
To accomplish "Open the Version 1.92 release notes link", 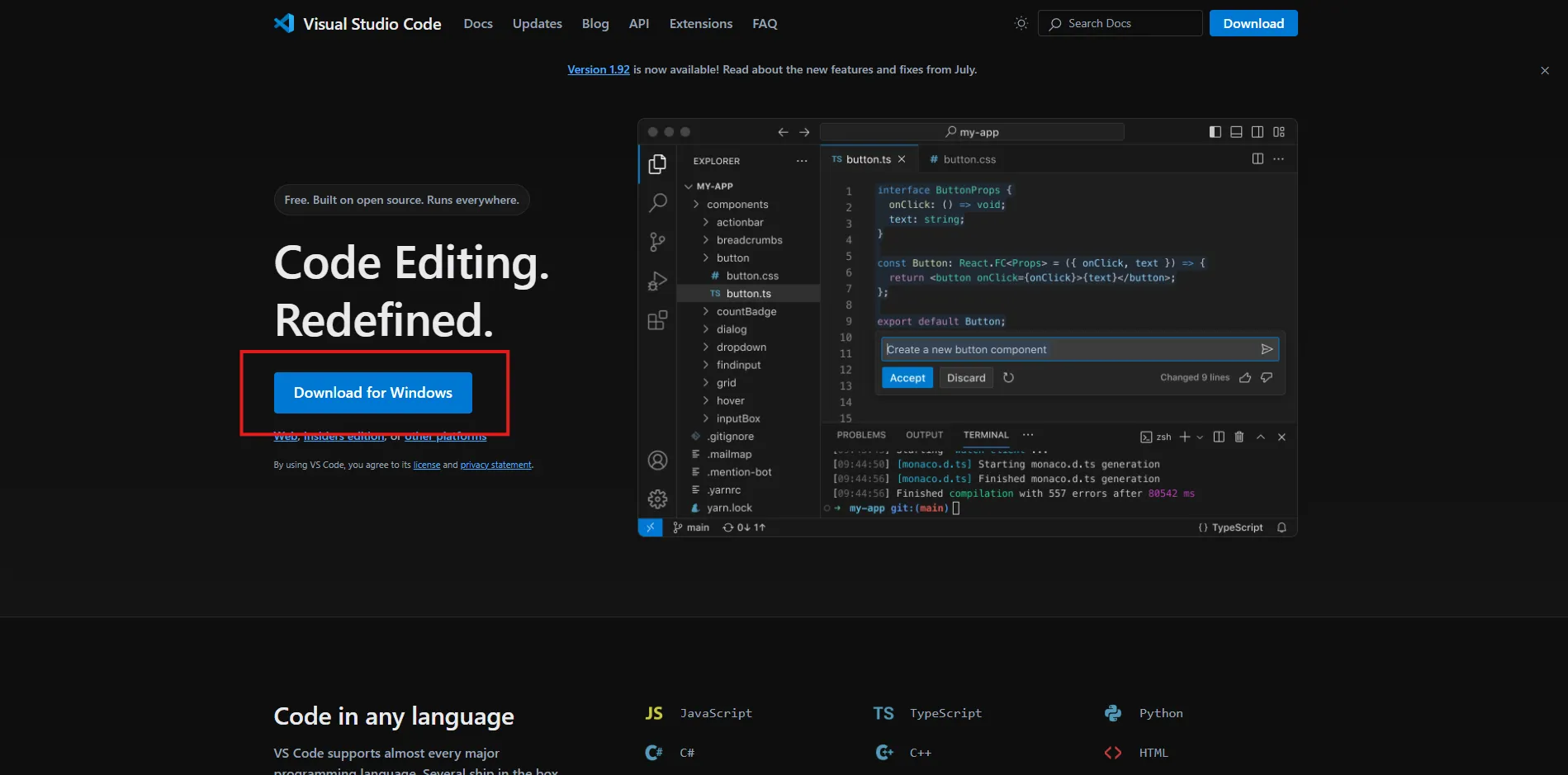I will point(598,69).
